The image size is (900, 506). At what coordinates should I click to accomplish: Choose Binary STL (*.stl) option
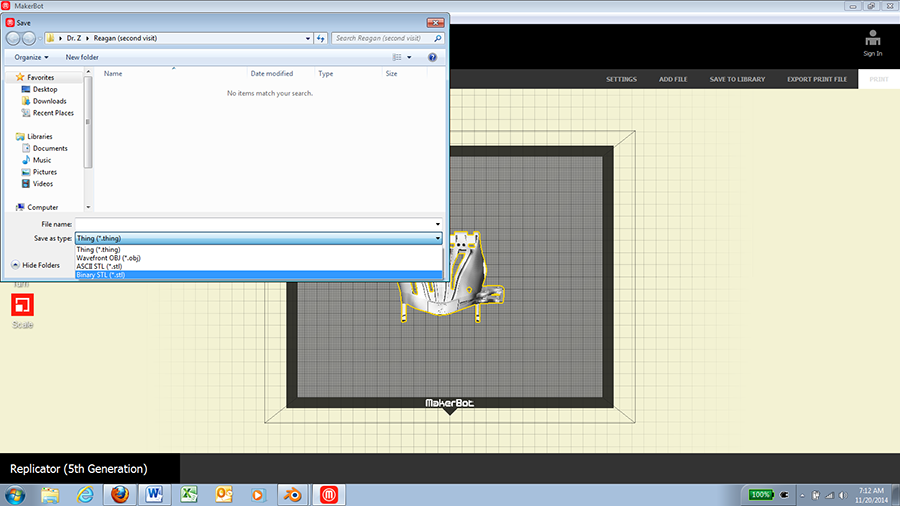click(259, 275)
